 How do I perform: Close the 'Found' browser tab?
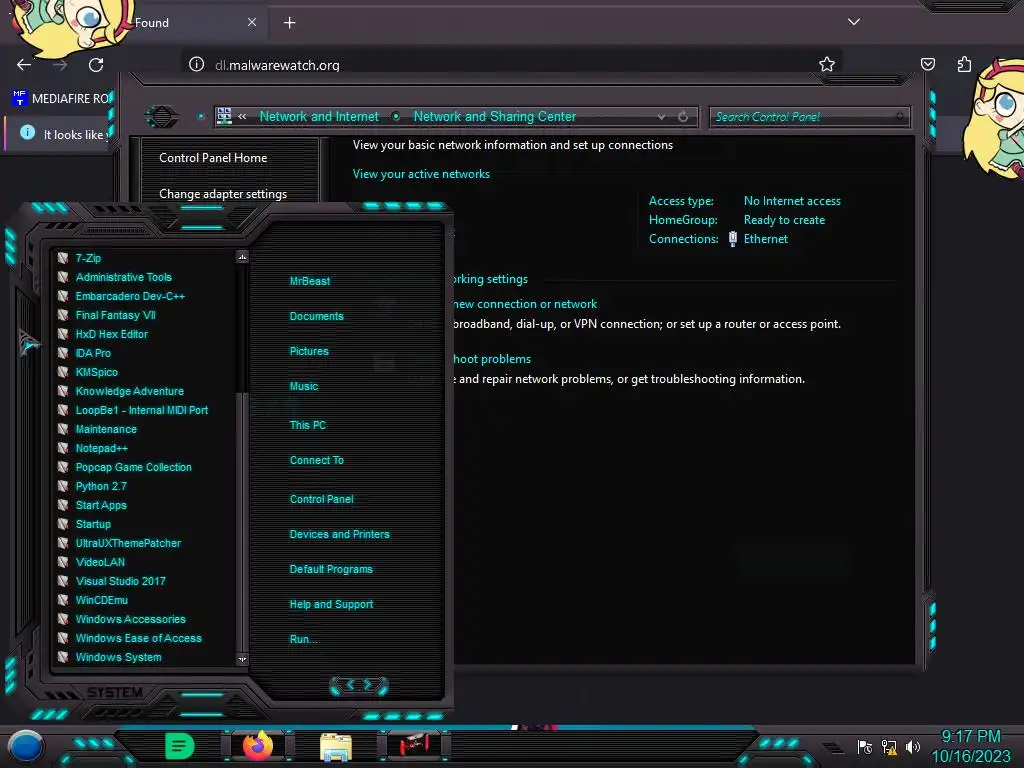pos(251,22)
